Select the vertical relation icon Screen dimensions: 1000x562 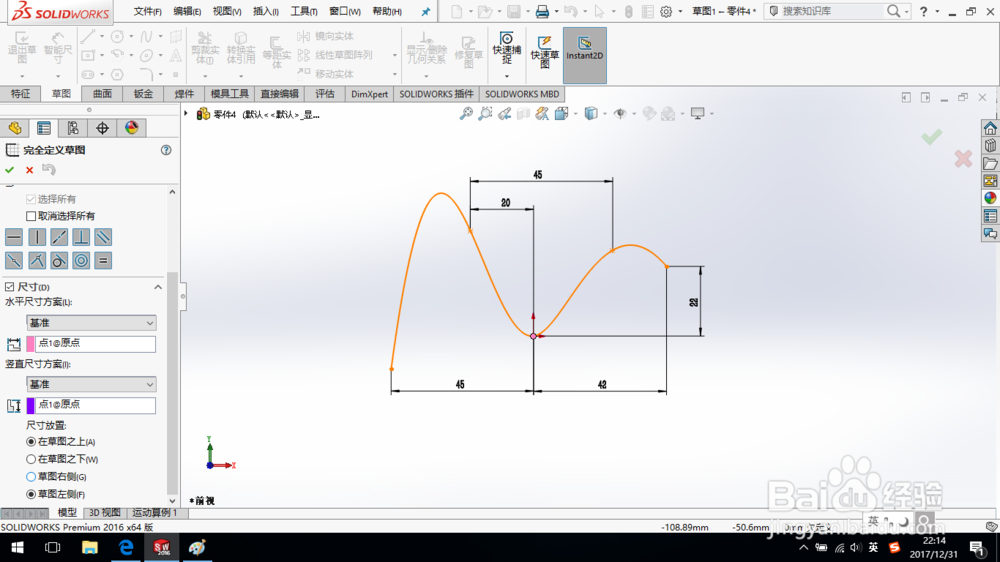click(37, 237)
